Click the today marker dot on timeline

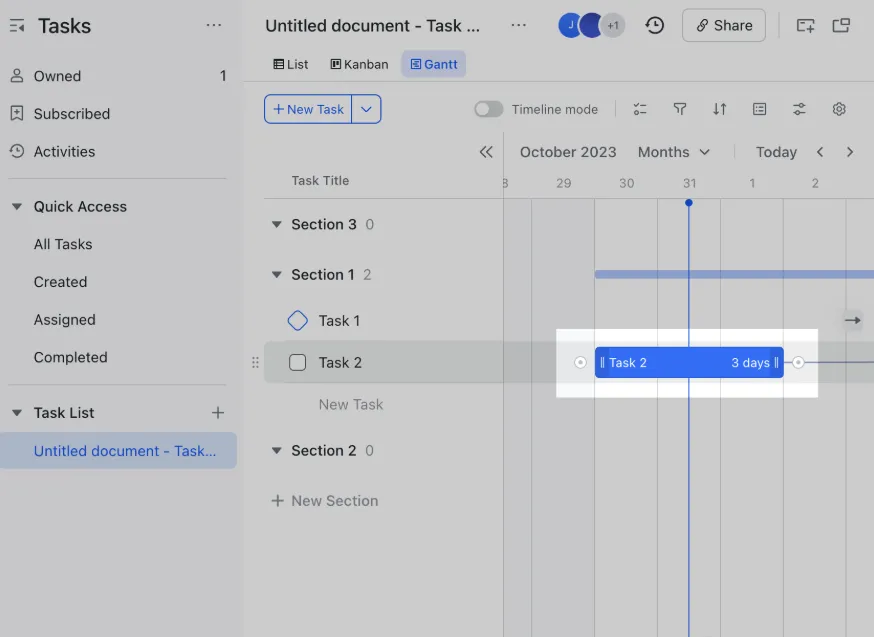[x=689, y=203]
